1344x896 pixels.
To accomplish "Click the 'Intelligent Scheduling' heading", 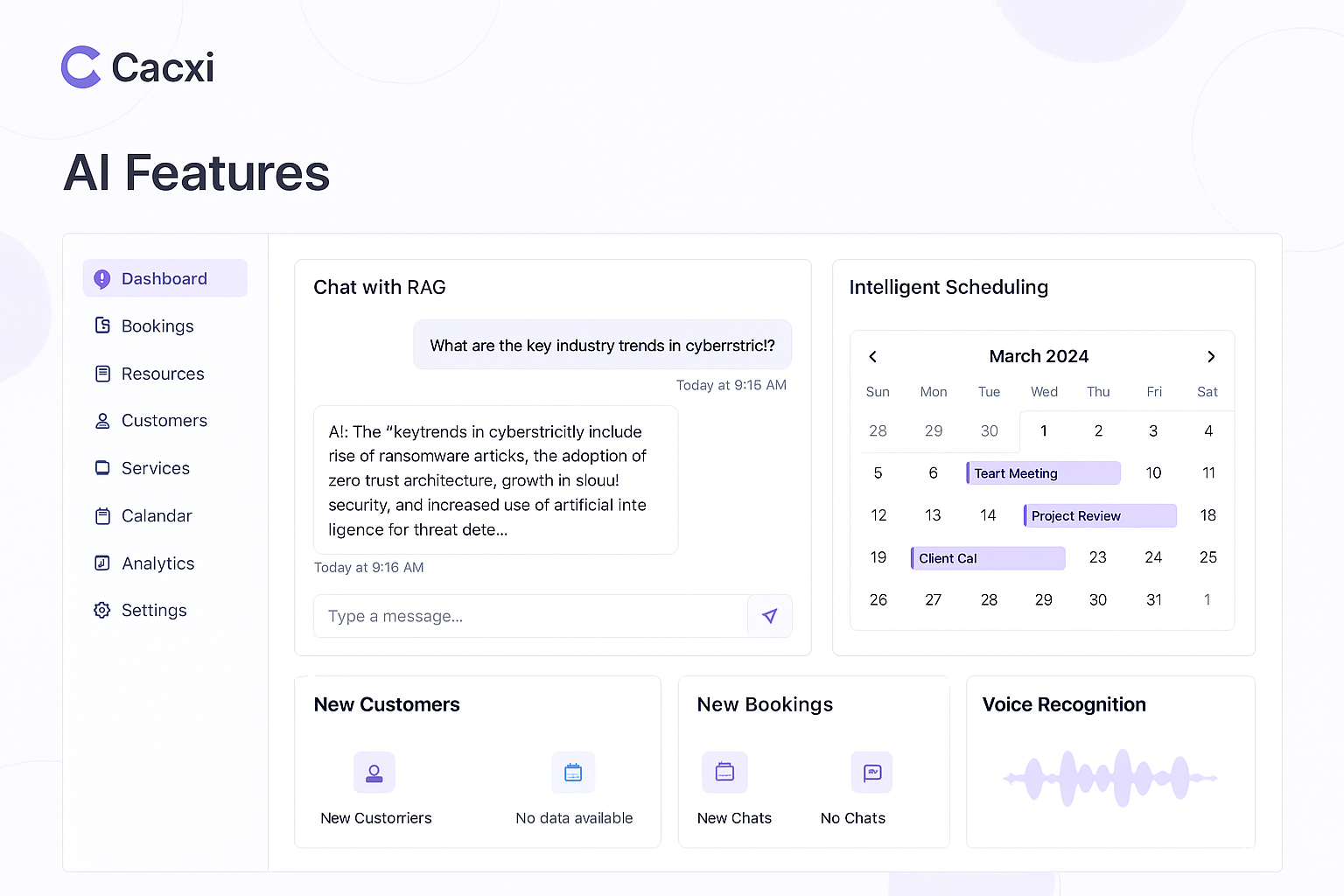I will tap(948, 287).
